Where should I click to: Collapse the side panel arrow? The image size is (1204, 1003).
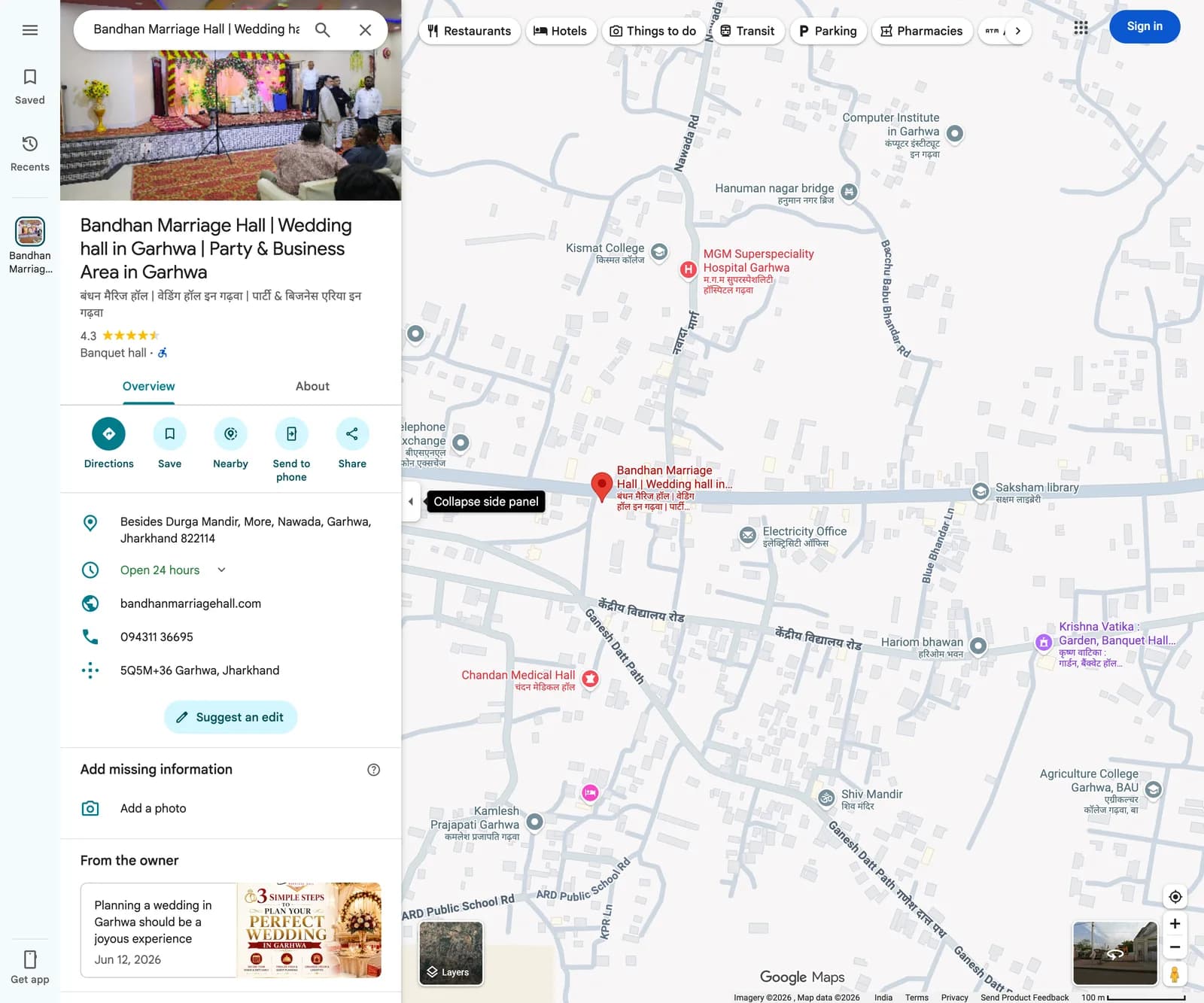click(410, 502)
